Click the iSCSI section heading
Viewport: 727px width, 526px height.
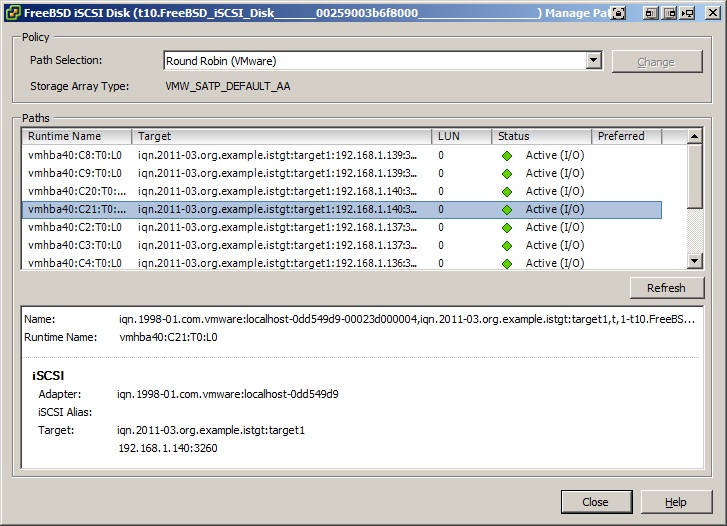(x=48, y=376)
